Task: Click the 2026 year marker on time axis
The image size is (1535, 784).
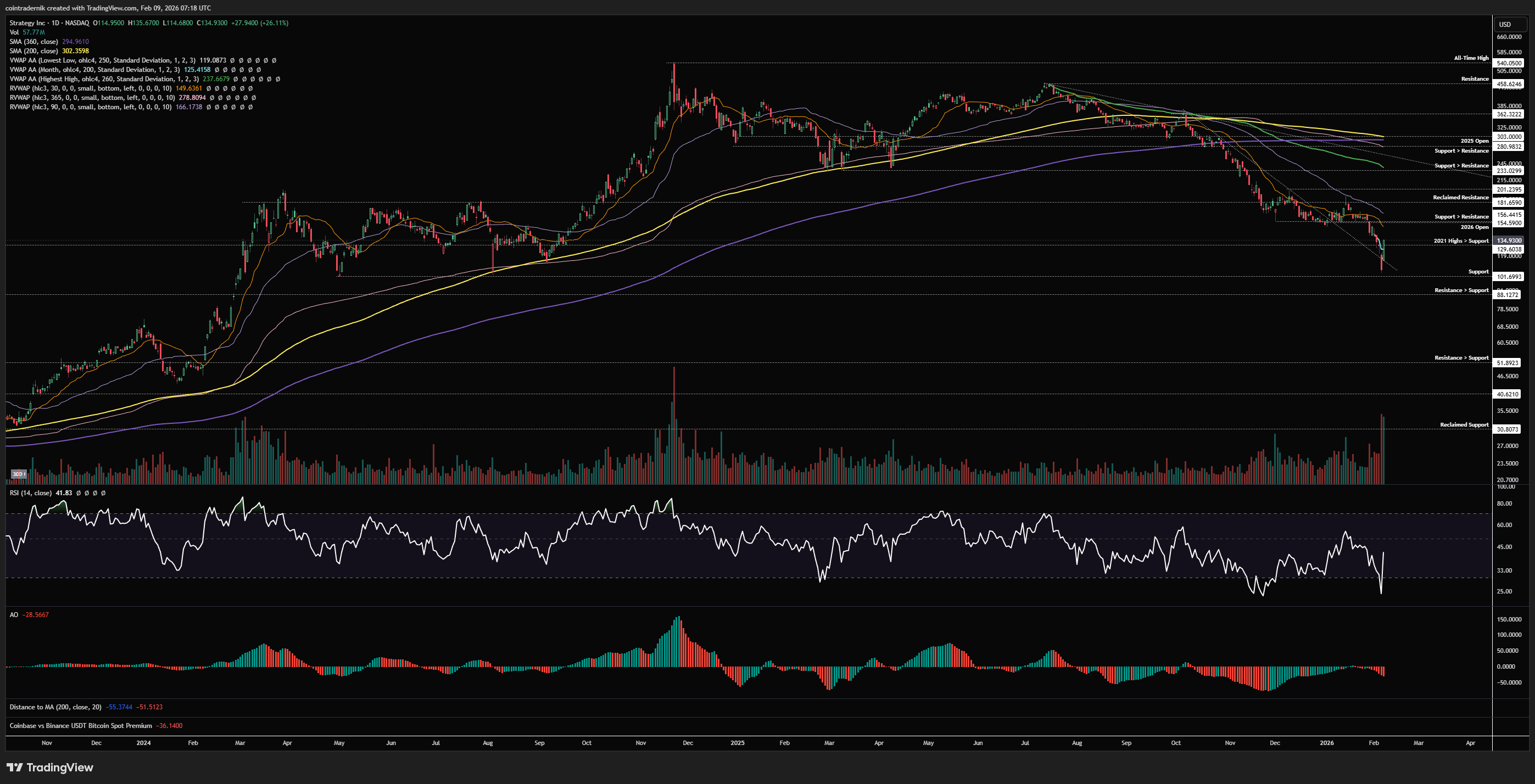Action: (x=1326, y=743)
